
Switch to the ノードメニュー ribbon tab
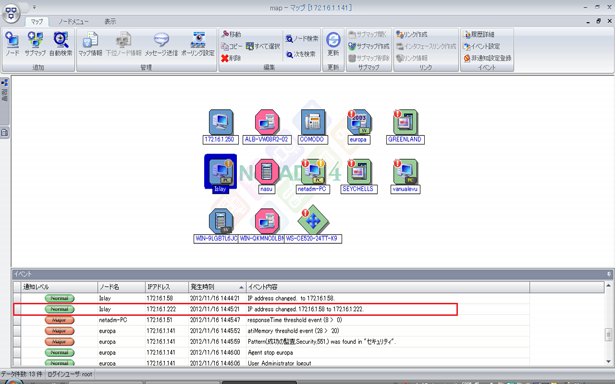73,22
